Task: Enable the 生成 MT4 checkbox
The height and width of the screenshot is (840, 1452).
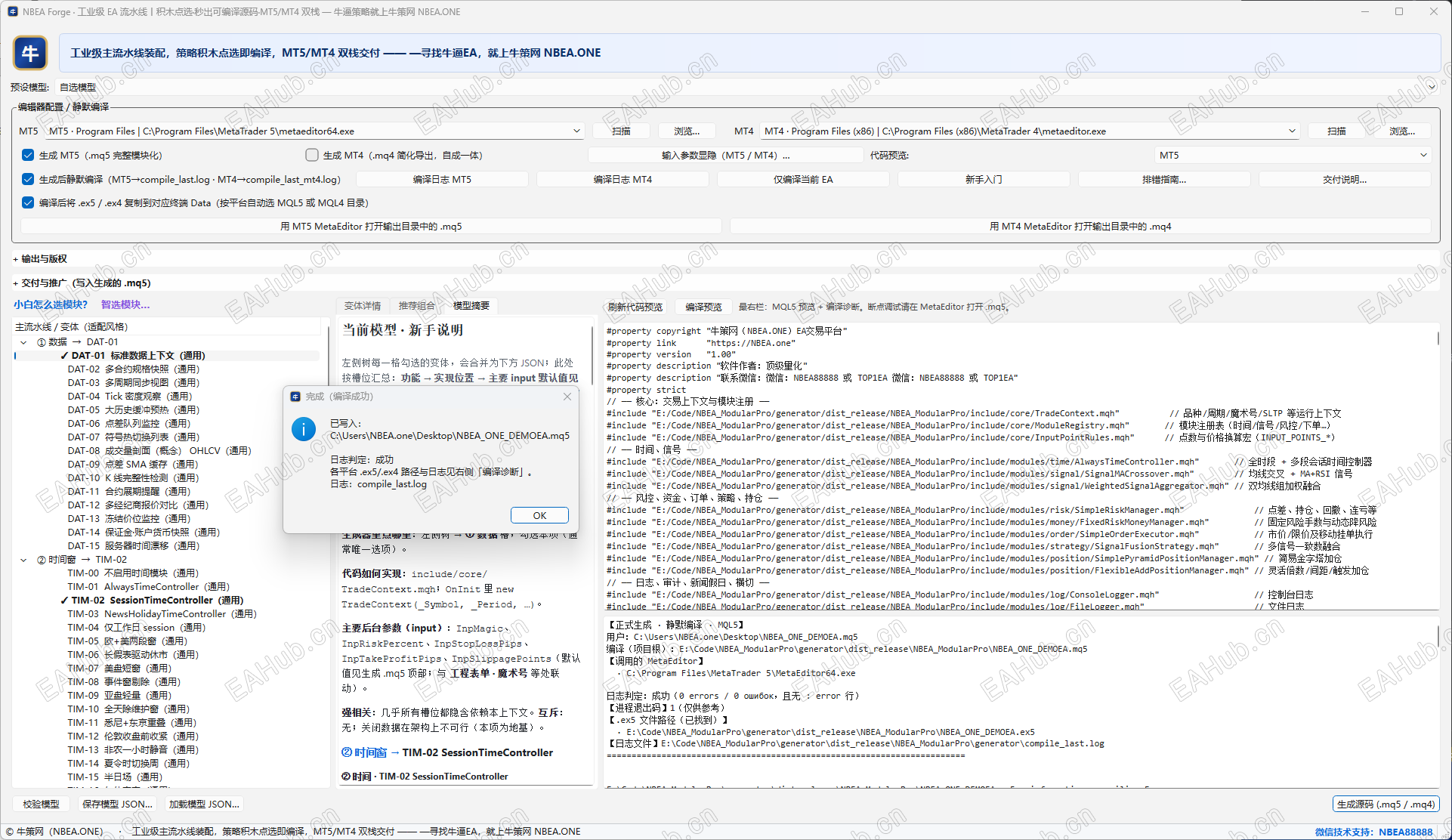Action: point(312,155)
